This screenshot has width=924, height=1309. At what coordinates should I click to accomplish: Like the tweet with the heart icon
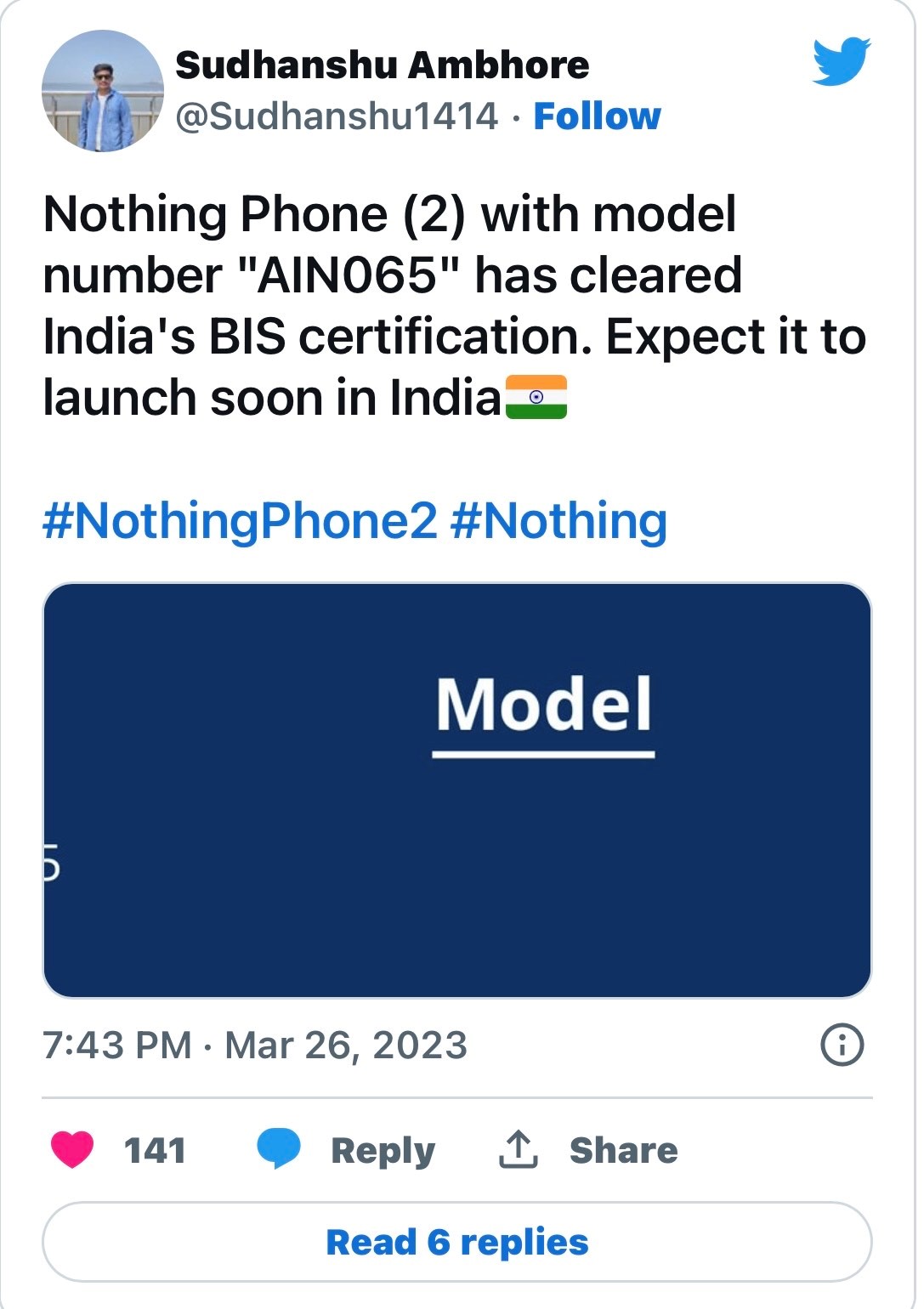72,1149
